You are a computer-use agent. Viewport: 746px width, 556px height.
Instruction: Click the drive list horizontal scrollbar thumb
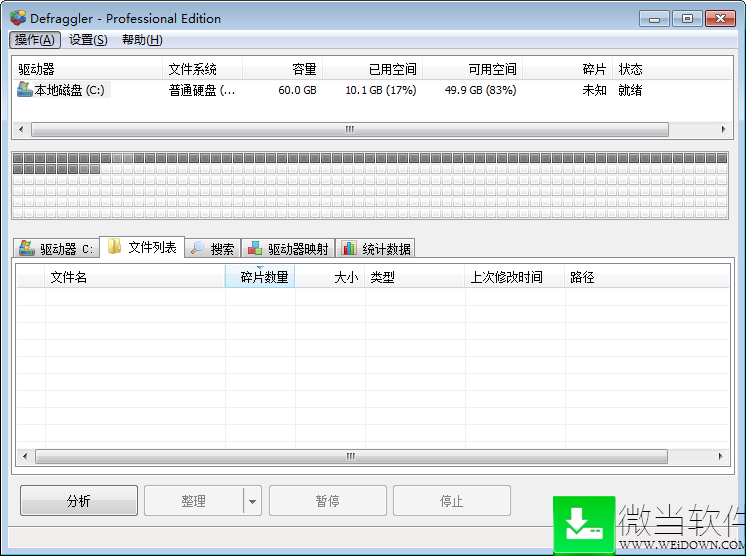pos(350,129)
